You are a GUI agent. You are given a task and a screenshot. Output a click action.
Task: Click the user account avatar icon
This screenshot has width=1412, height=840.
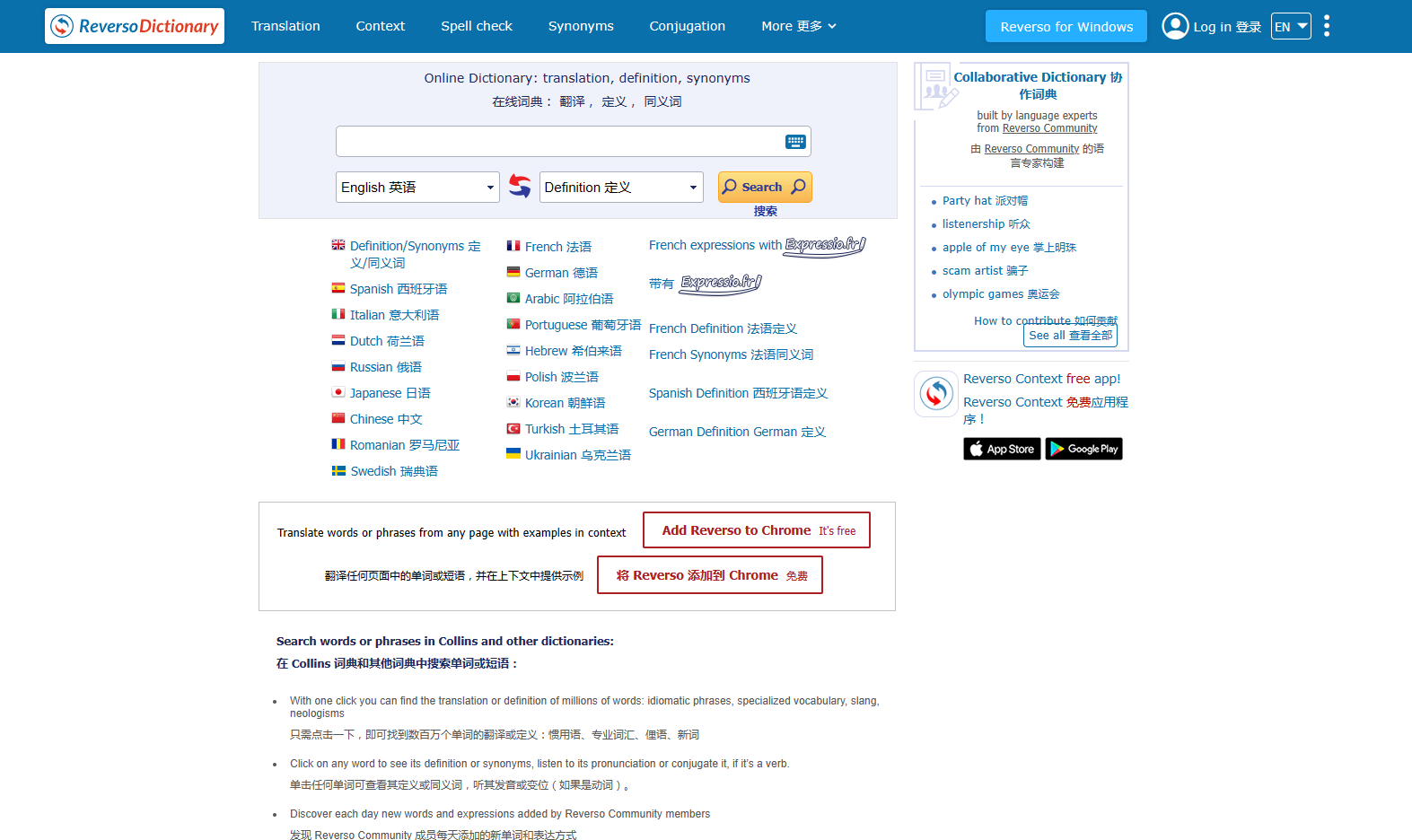click(x=1175, y=26)
